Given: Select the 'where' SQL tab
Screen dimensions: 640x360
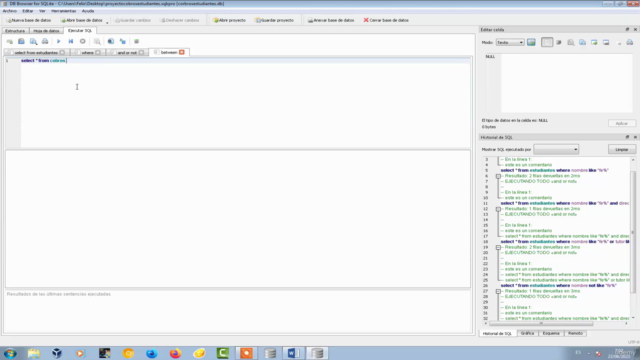Looking at the screenshot, I should [x=87, y=52].
